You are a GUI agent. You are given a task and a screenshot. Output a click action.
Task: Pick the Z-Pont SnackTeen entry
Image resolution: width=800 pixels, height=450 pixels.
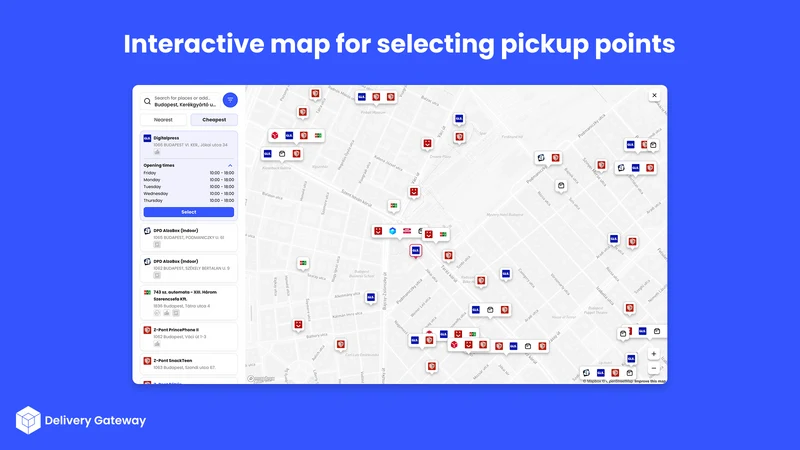(189, 364)
